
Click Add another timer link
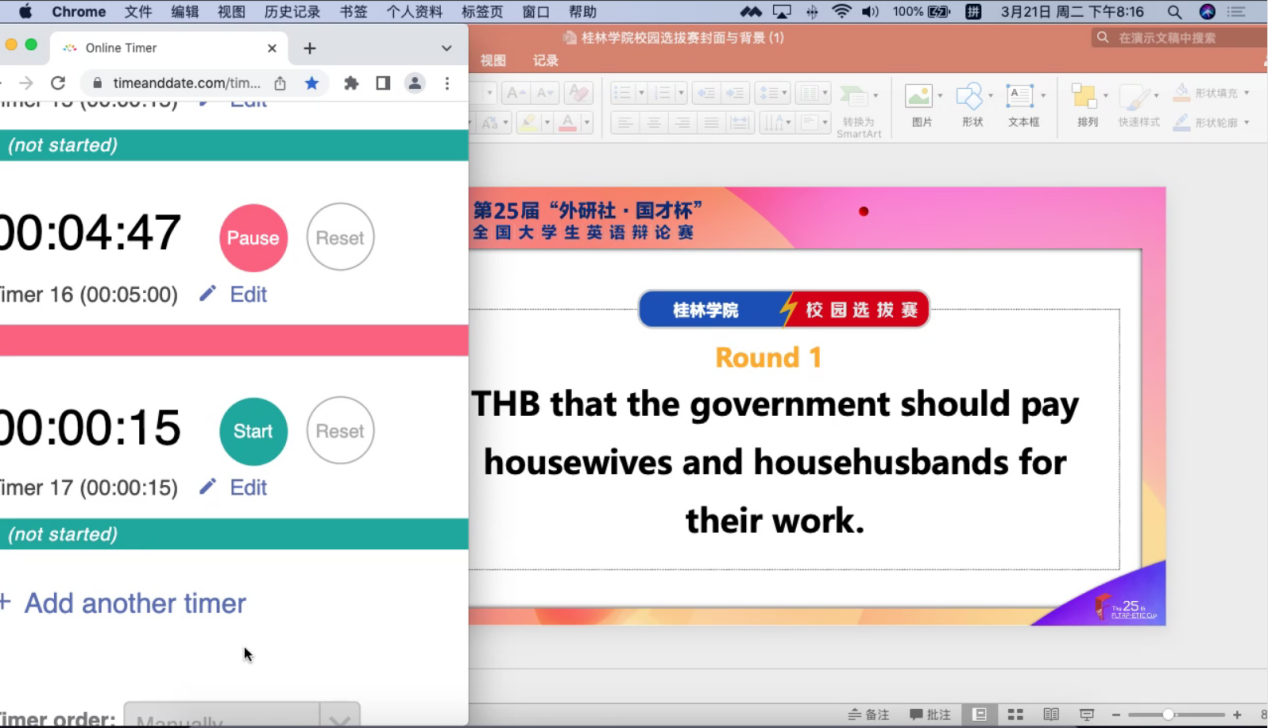(x=134, y=603)
